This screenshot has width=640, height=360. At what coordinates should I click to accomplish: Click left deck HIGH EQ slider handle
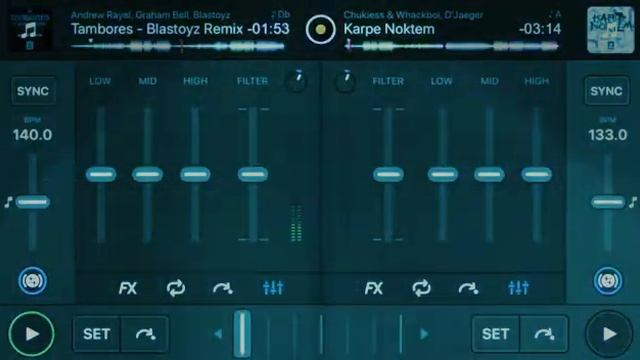195,174
